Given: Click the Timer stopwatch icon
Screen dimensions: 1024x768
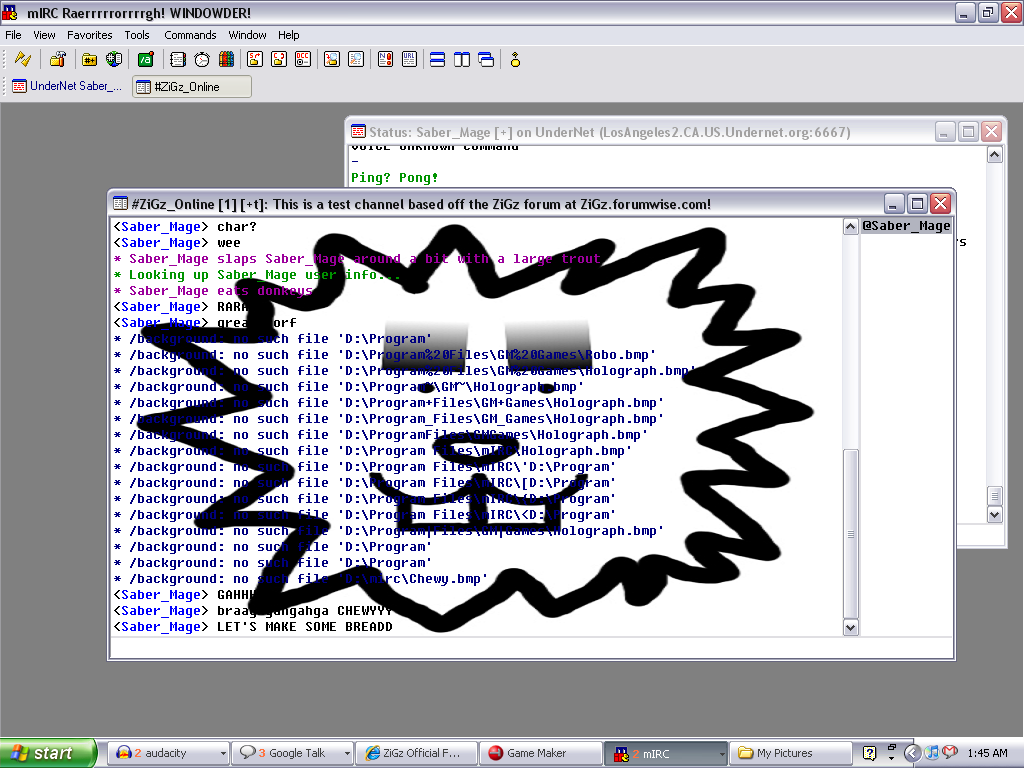Looking at the screenshot, I should (x=202, y=59).
